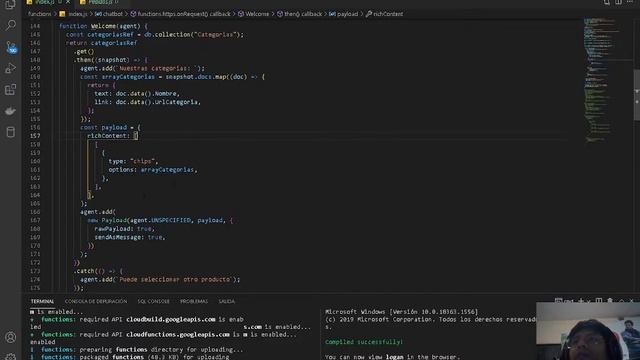Image resolution: width=640 pixels, height=360 pixels.
Task: Close the index.js tab
Action: pos(68,2)
